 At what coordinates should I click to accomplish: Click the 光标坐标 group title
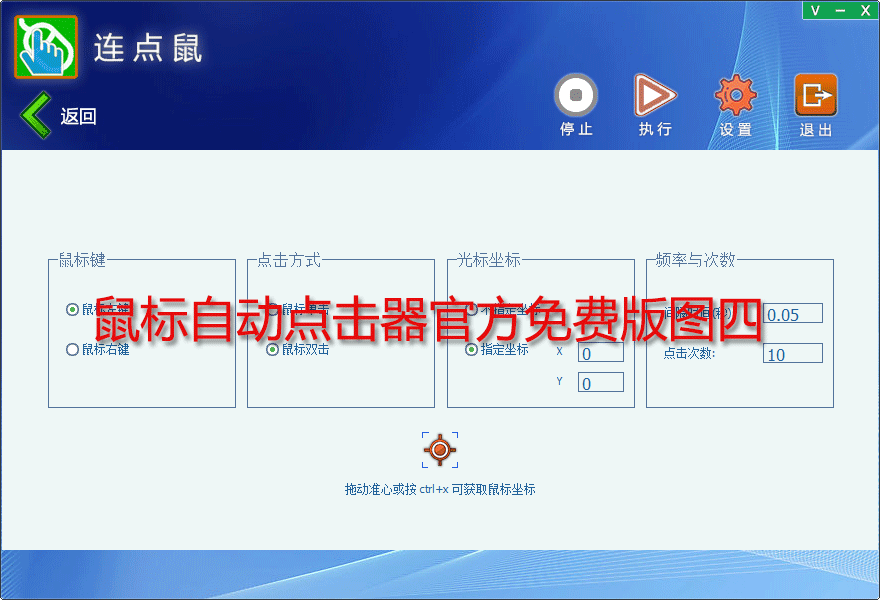pos(489,260)
